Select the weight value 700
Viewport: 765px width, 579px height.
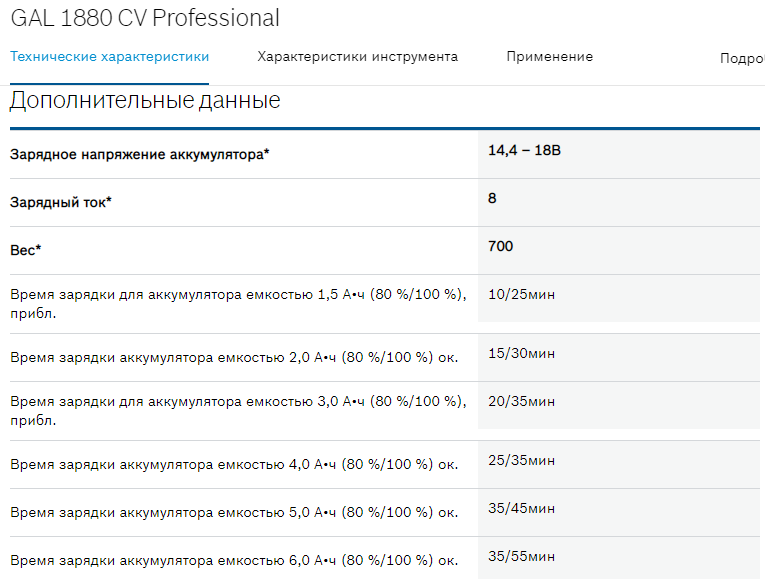[x=501, y=247]
